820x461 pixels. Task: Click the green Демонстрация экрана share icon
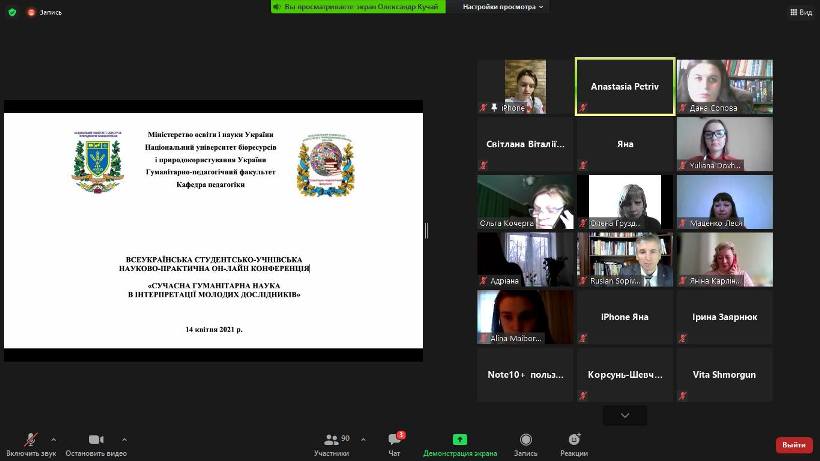coord(460,440)
